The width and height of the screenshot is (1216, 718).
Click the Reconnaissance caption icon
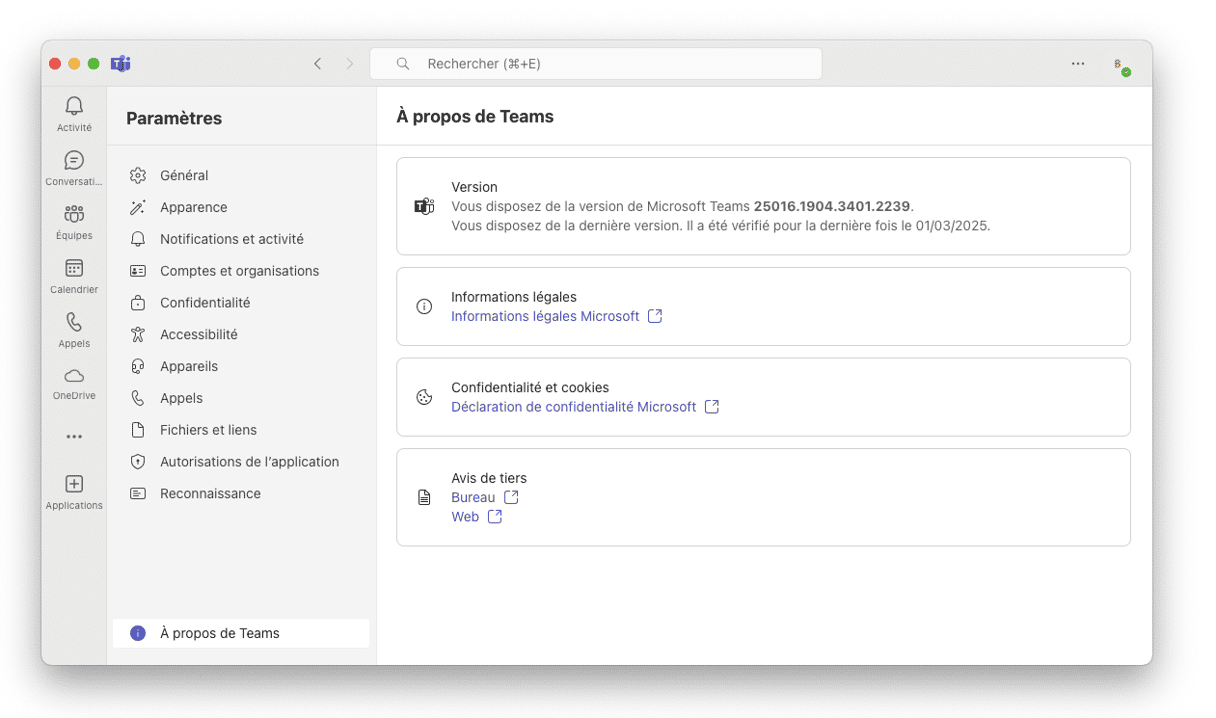coord(138,494)
